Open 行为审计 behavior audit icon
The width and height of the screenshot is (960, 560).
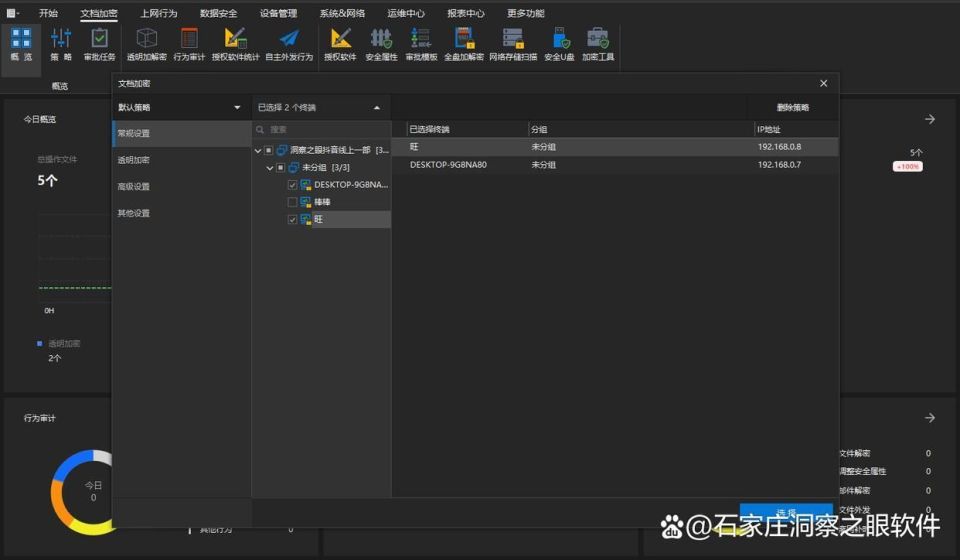189,39
